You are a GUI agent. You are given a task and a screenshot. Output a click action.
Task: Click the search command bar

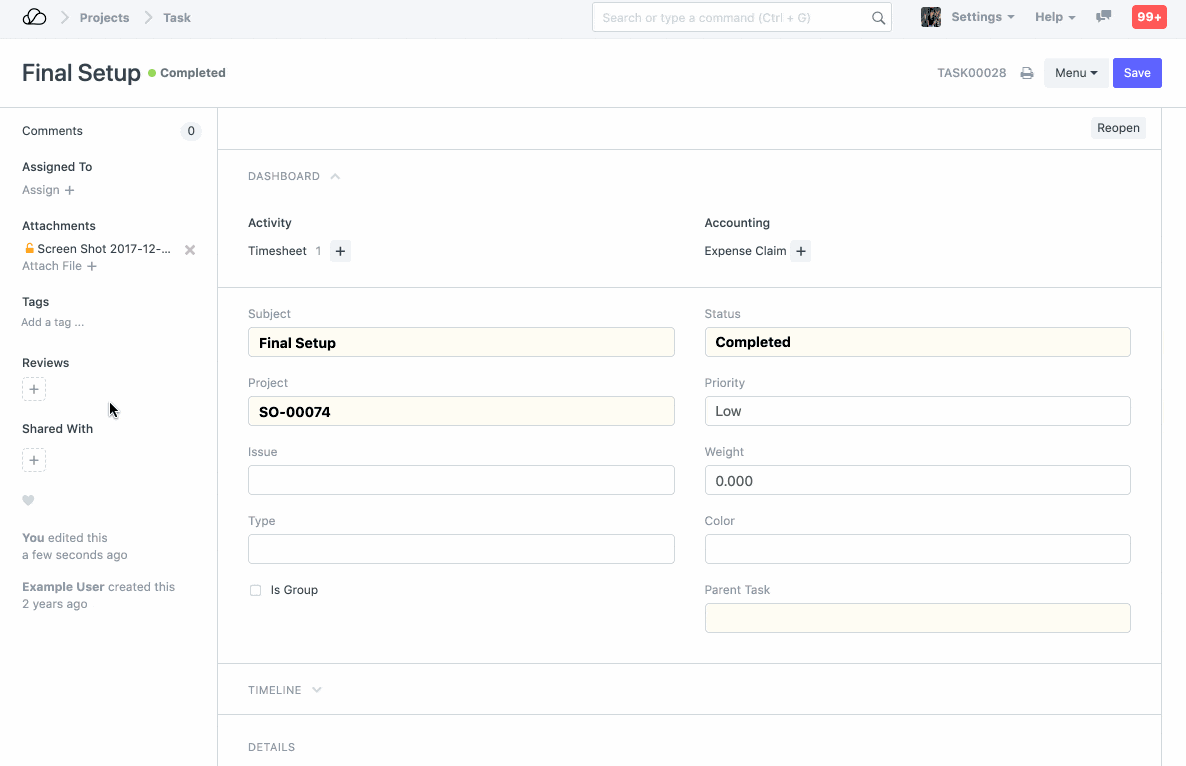point(735,17)
